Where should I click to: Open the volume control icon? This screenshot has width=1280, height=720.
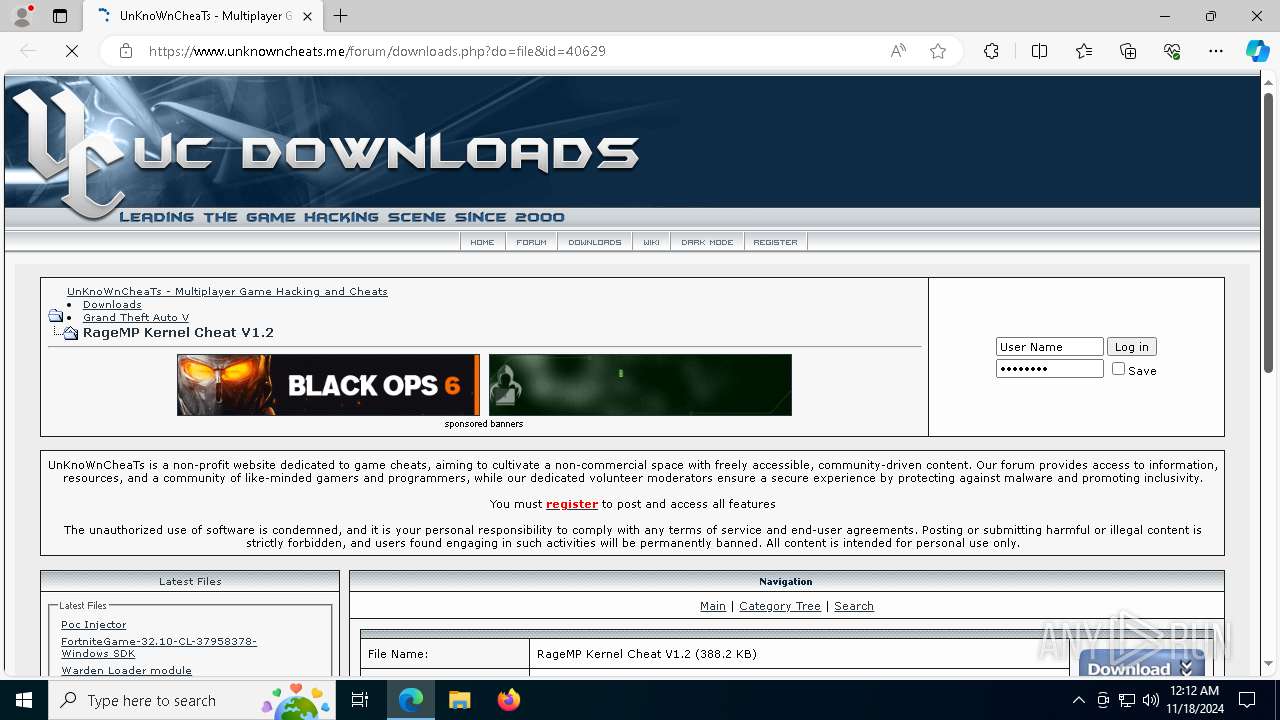1150,700
